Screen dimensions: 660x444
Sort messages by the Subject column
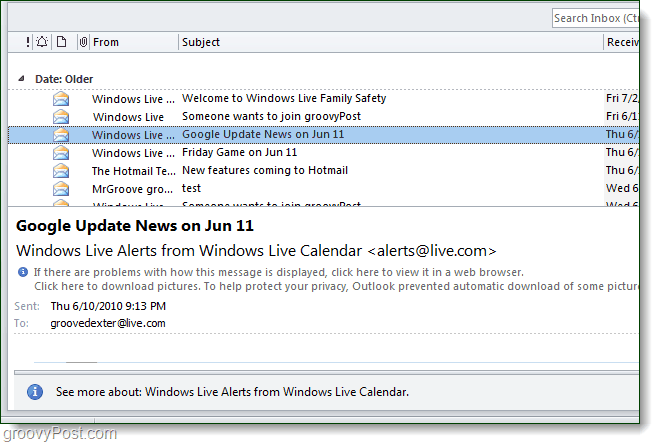pyautogui.click(x=201, y=42)
